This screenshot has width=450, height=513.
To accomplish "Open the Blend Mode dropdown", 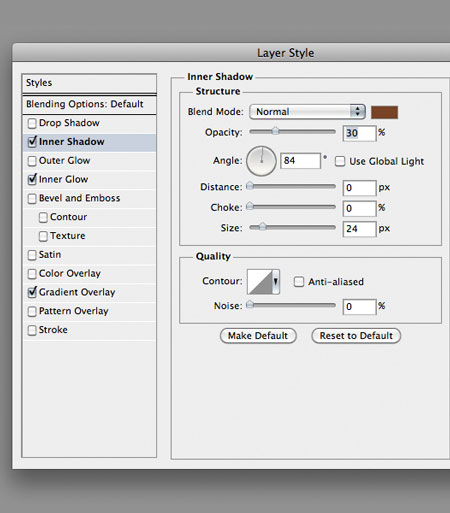I will point(307,112).
